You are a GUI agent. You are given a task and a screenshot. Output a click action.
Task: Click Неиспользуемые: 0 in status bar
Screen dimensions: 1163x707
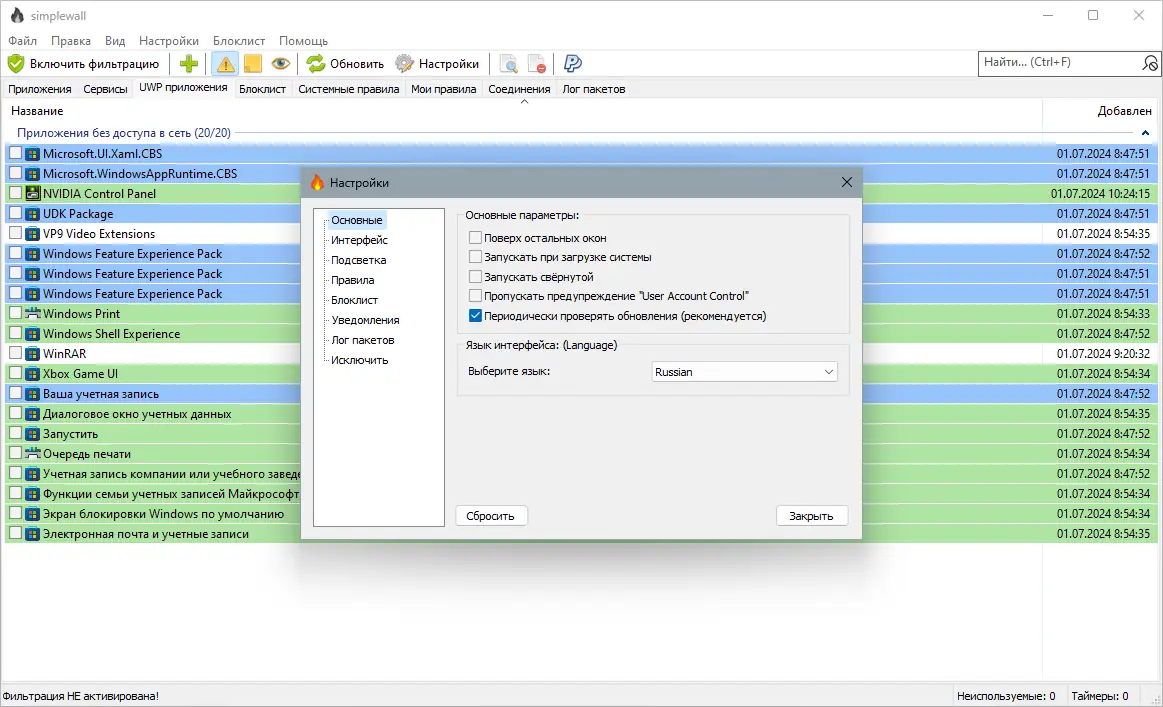click(1006, 696)
